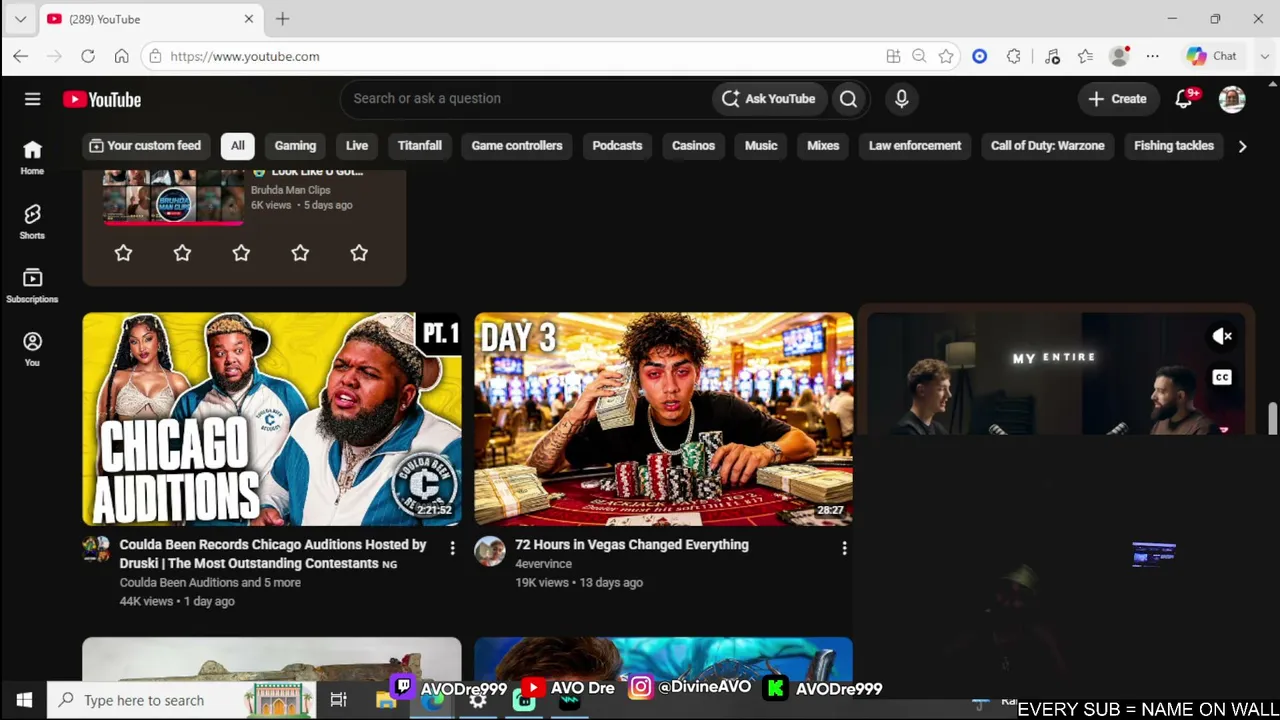The image size is (1280, 720).
Task: Select the Music filter chip
Action: click(761, 146)
